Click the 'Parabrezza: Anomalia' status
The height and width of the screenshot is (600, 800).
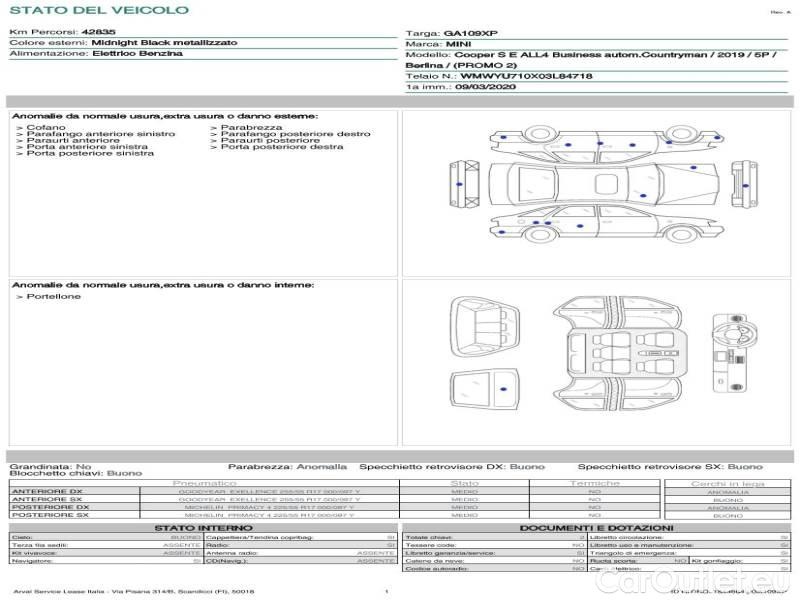287,467
